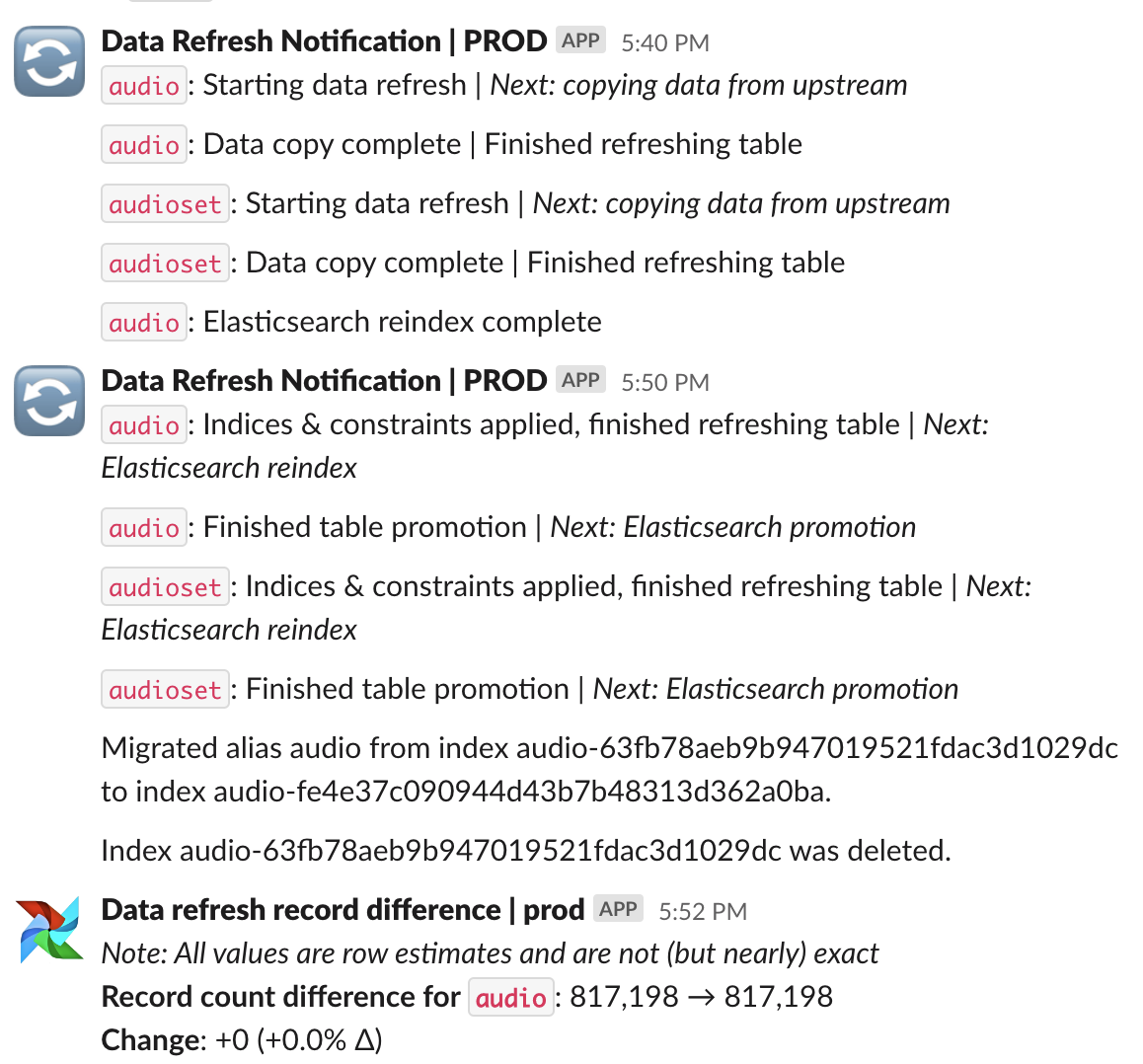Click the 5:50 PM timestamp
Screen dimensions: 1143x1064
pyautogui.click(x=663, y=381)
